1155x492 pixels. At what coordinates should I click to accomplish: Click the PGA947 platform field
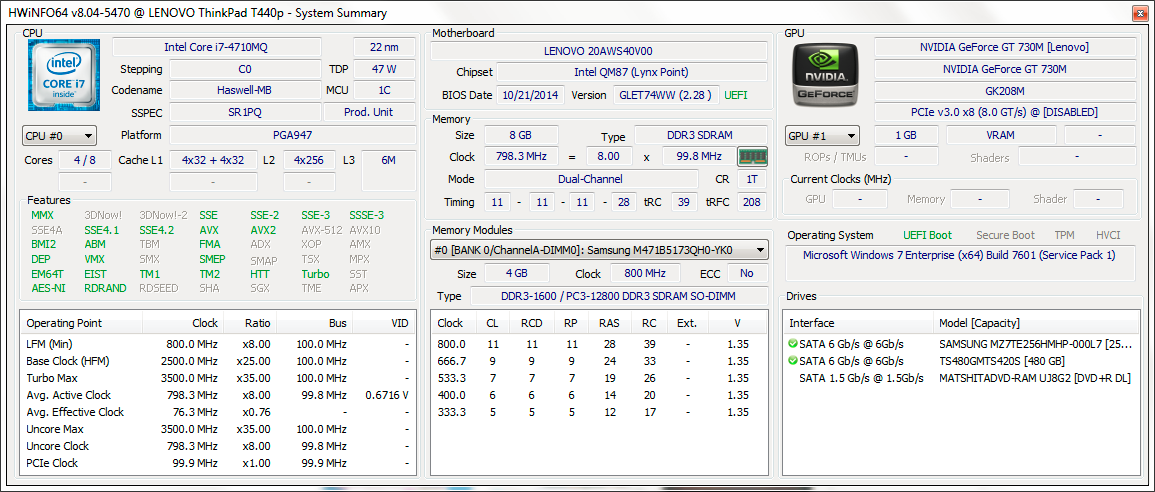292,136
